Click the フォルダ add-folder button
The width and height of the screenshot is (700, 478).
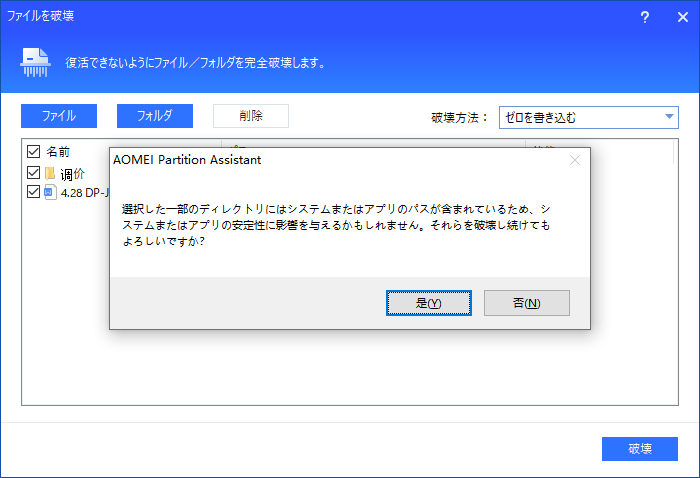(x=155, y=116)
